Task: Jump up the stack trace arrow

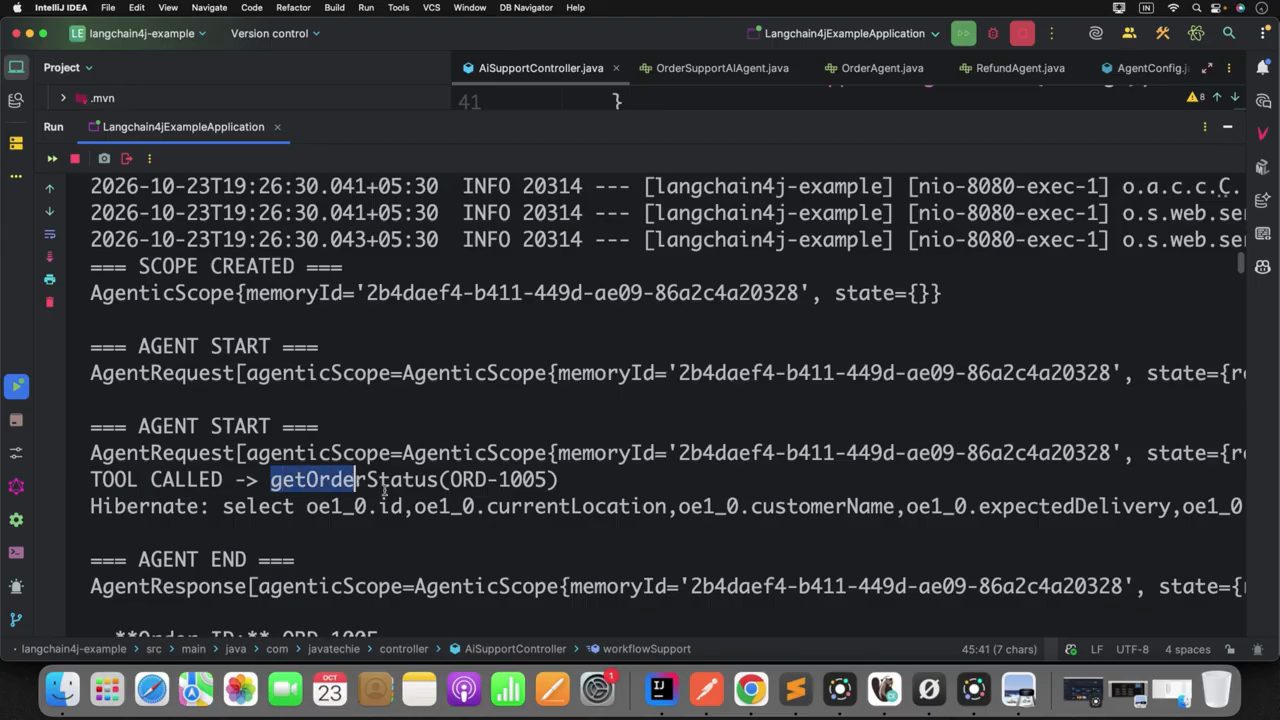Action: [49, 188]
